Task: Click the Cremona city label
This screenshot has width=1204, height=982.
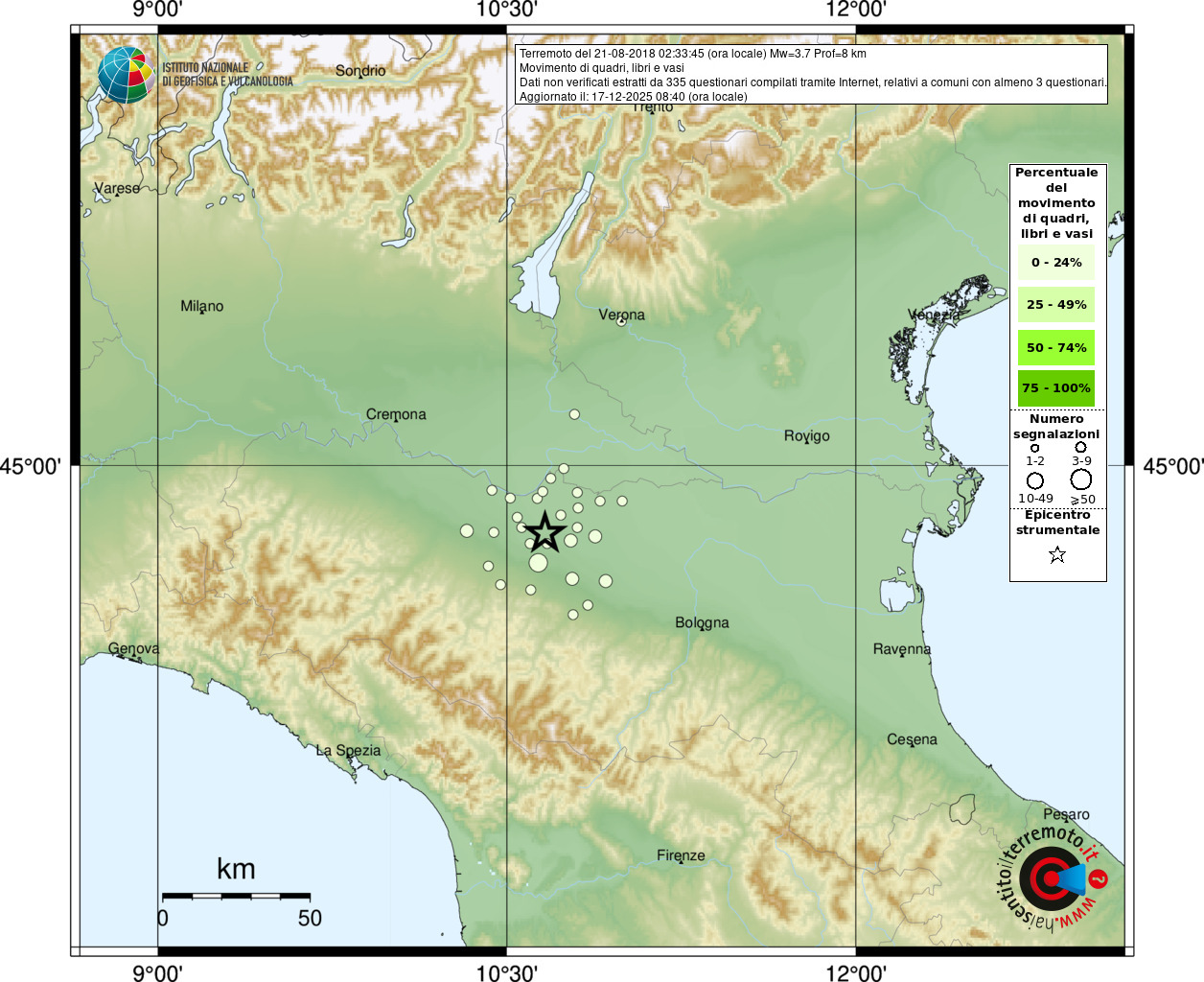Action: point(396,414)
